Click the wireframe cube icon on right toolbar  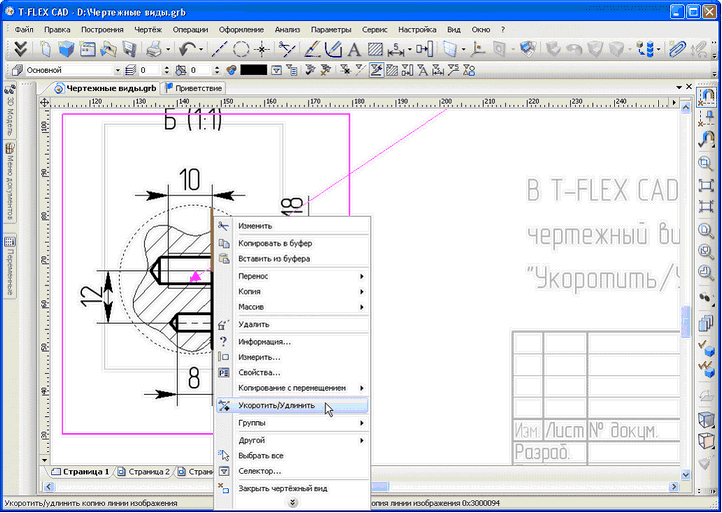click(705, 441)
